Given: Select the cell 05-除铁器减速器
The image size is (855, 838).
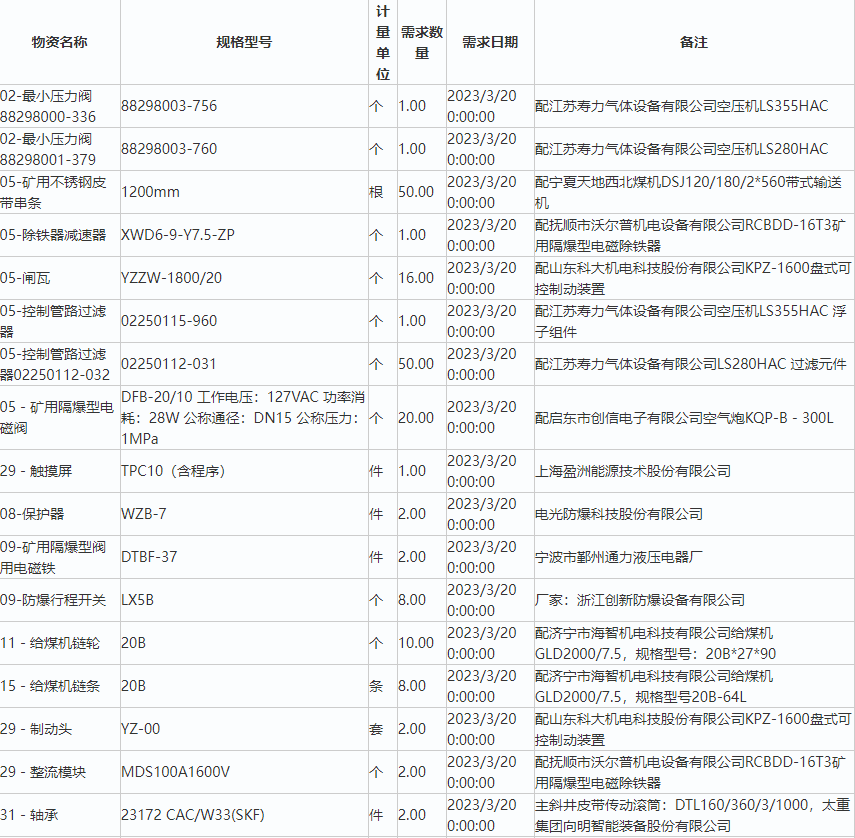Looking at the screenshot, I should (59, 235).
